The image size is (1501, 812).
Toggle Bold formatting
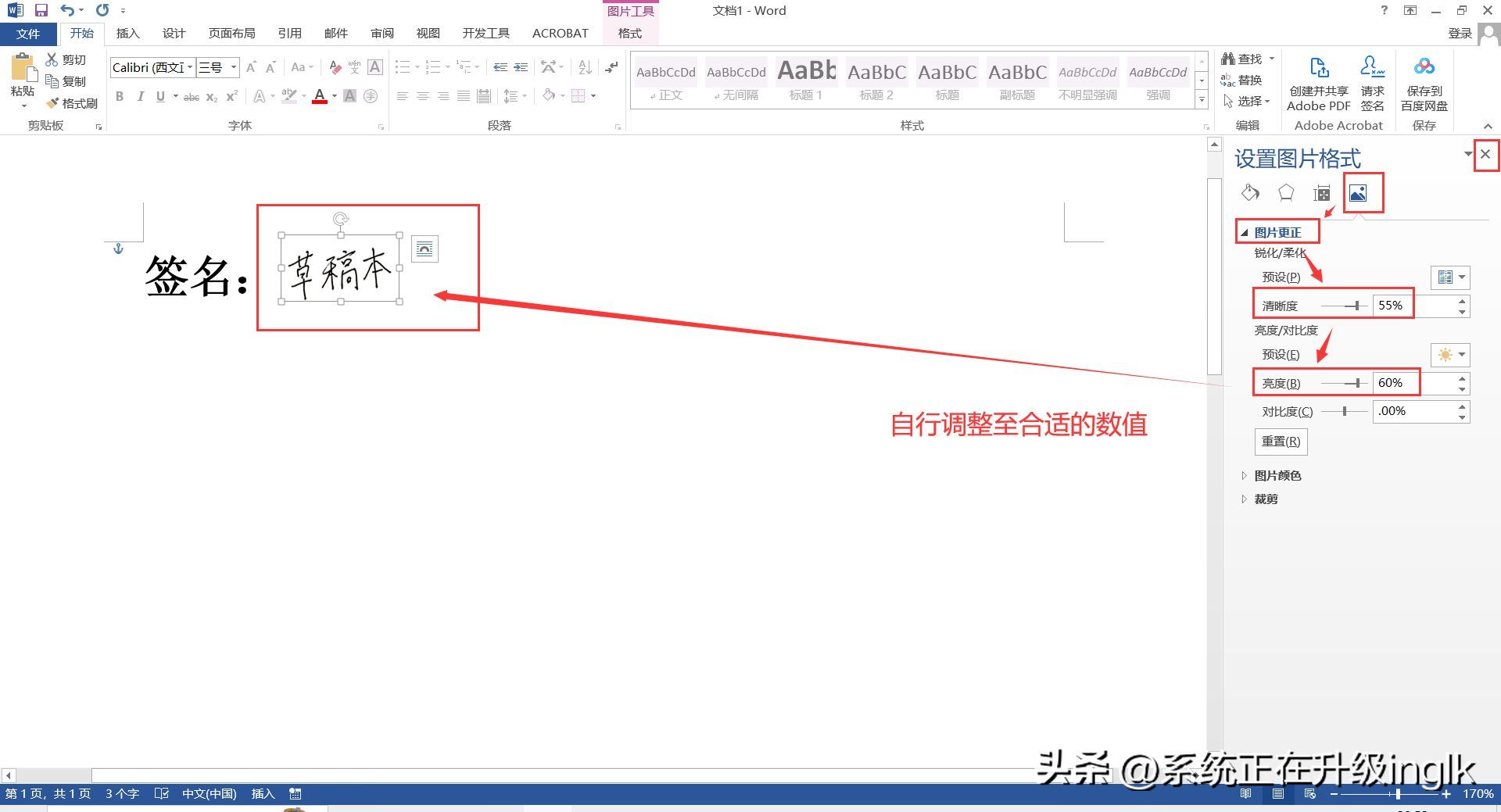[x=120, y=96]
